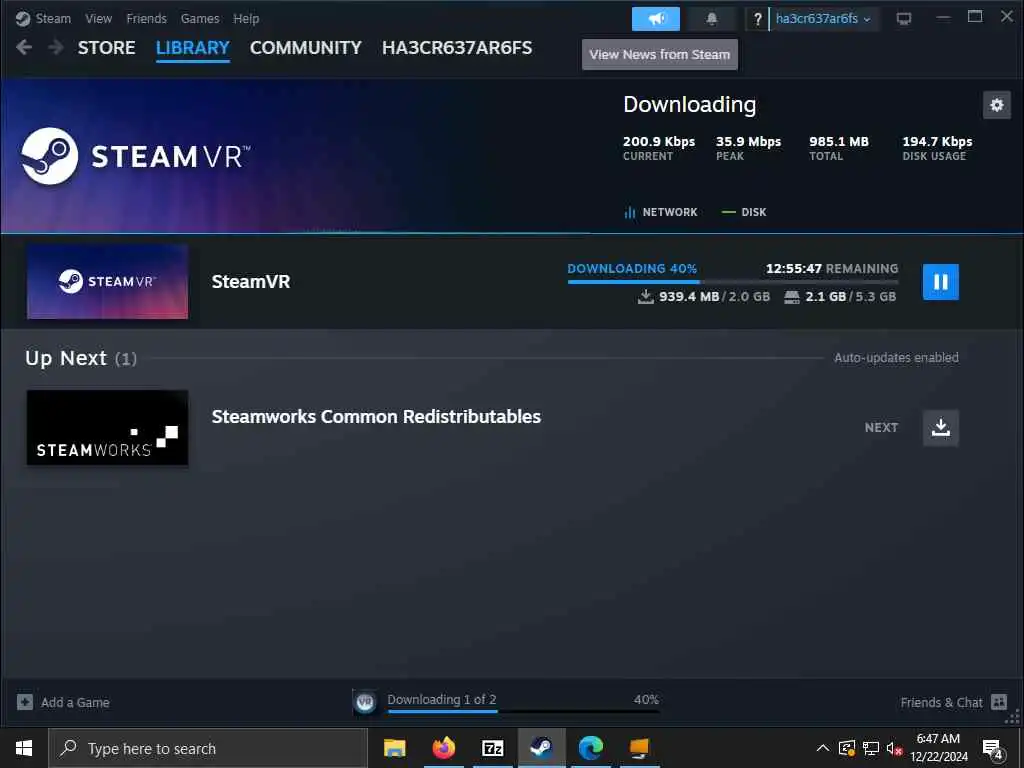This screenshot has height=768, width=1024.
Task: Click the Downloading heading
Action: [690, 104]
